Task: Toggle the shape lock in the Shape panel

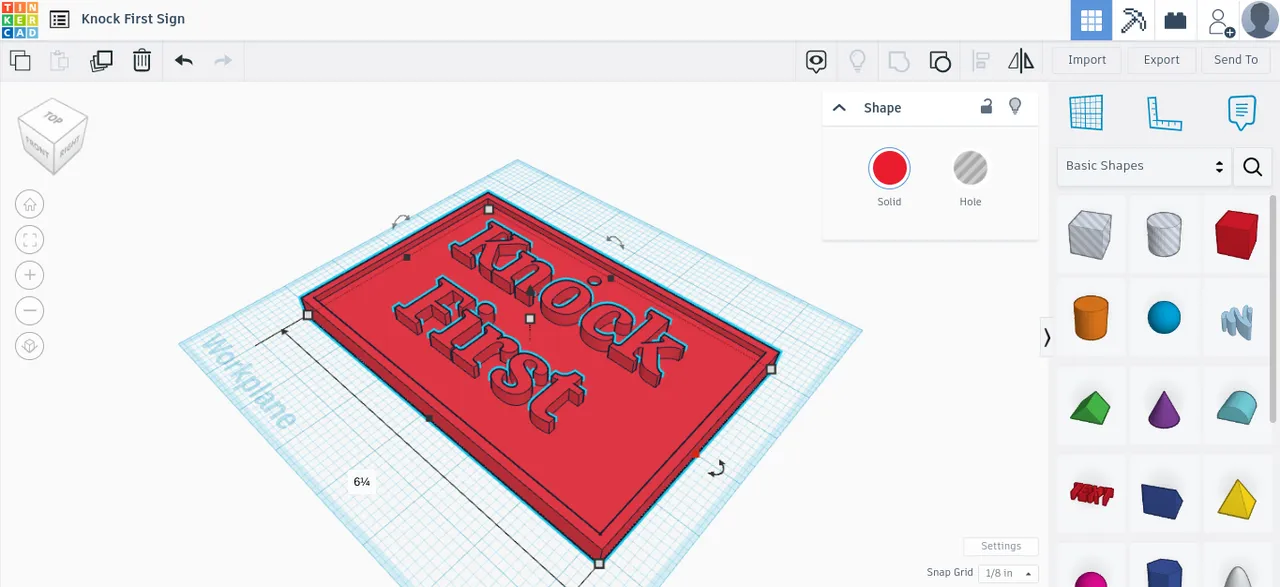Action: tap(986, 107)
